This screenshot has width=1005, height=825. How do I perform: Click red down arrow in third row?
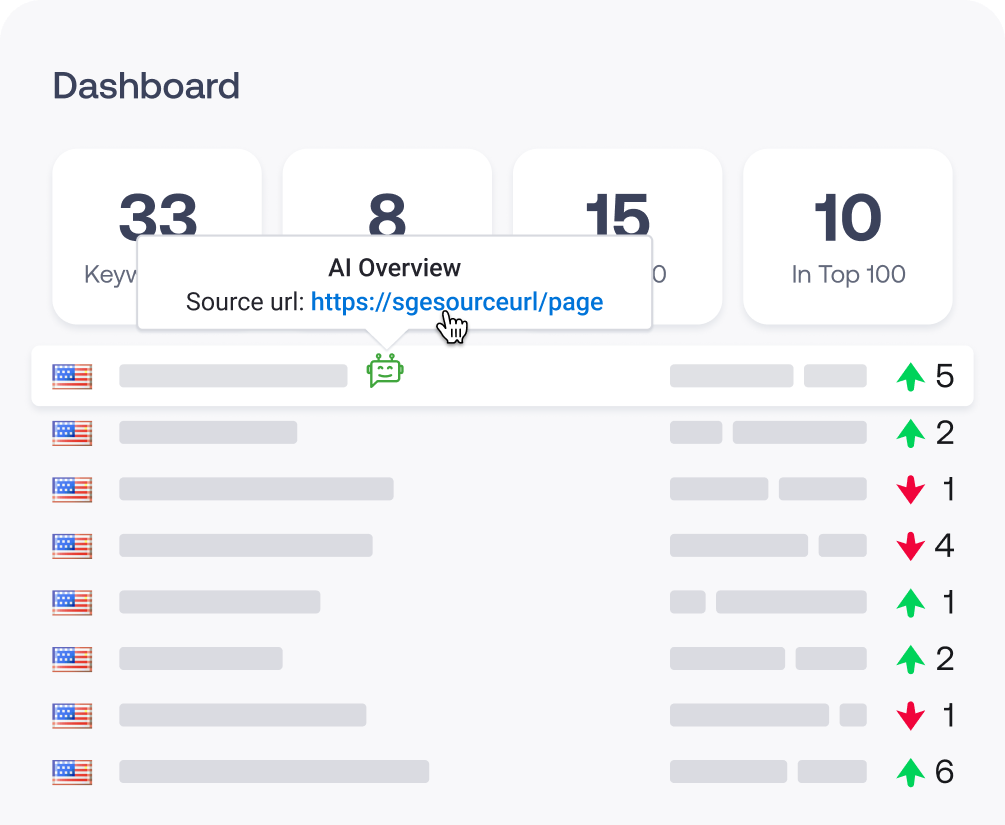910,490
